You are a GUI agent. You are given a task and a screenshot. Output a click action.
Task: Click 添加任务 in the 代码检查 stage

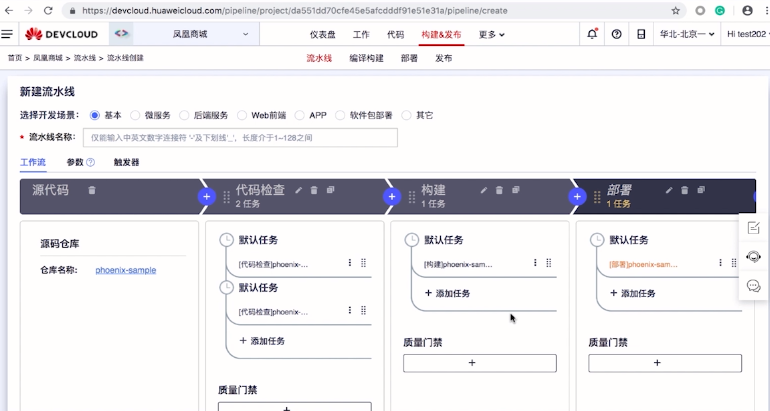pos(262,341)
